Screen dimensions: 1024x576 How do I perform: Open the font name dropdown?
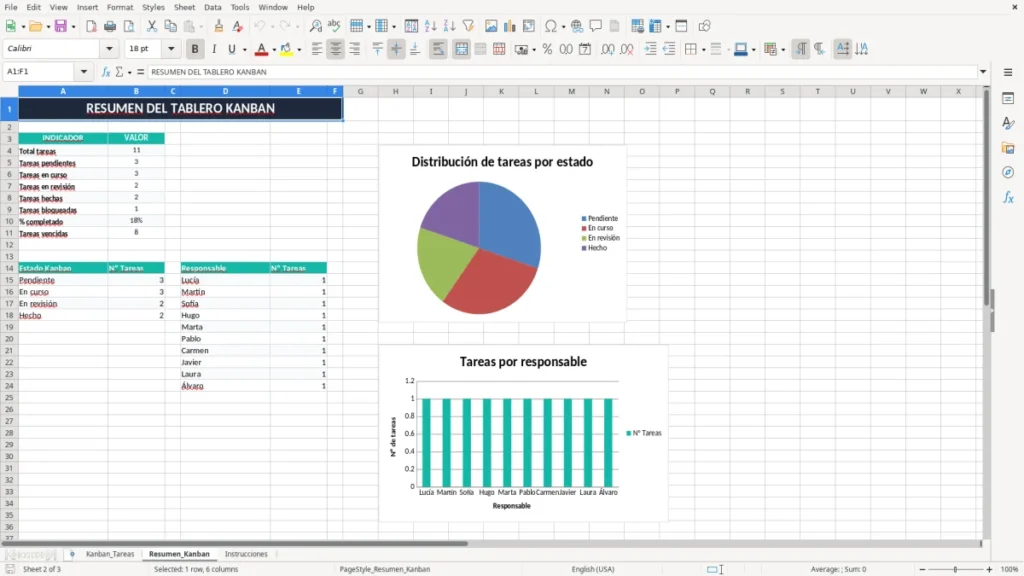coord(109,48)
